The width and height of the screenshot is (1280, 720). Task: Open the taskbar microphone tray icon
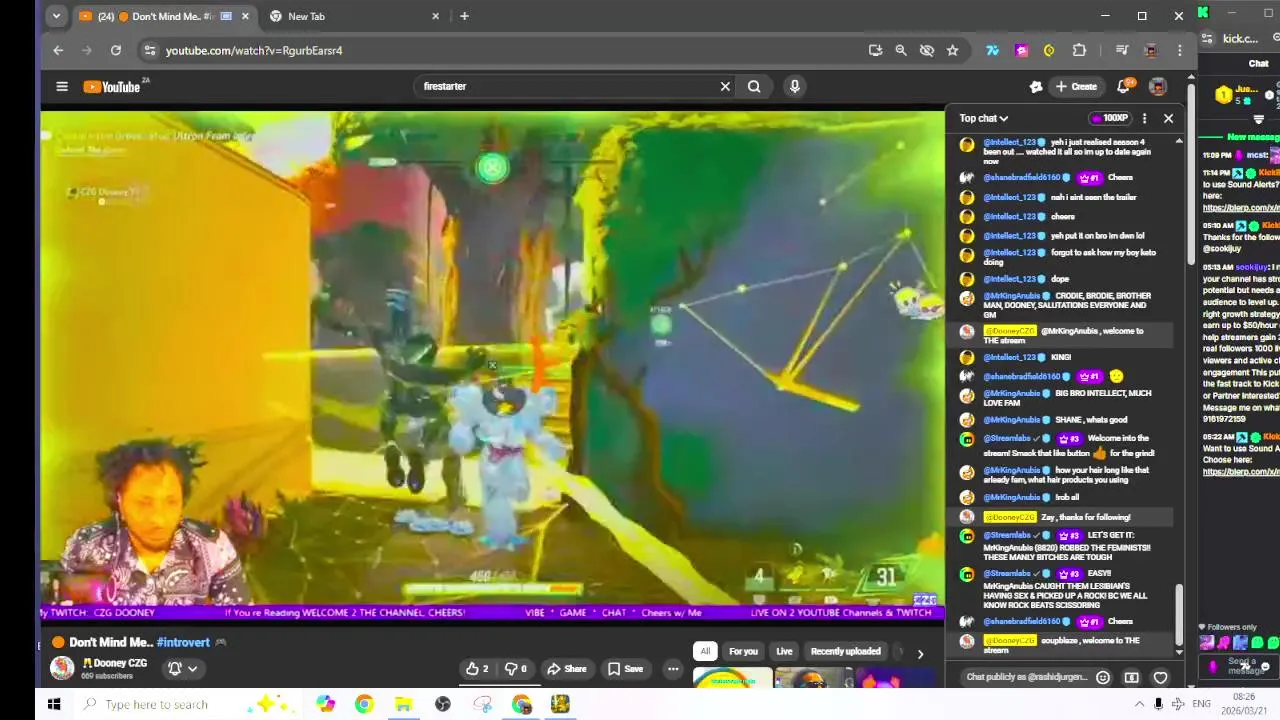coord(1158,704)
